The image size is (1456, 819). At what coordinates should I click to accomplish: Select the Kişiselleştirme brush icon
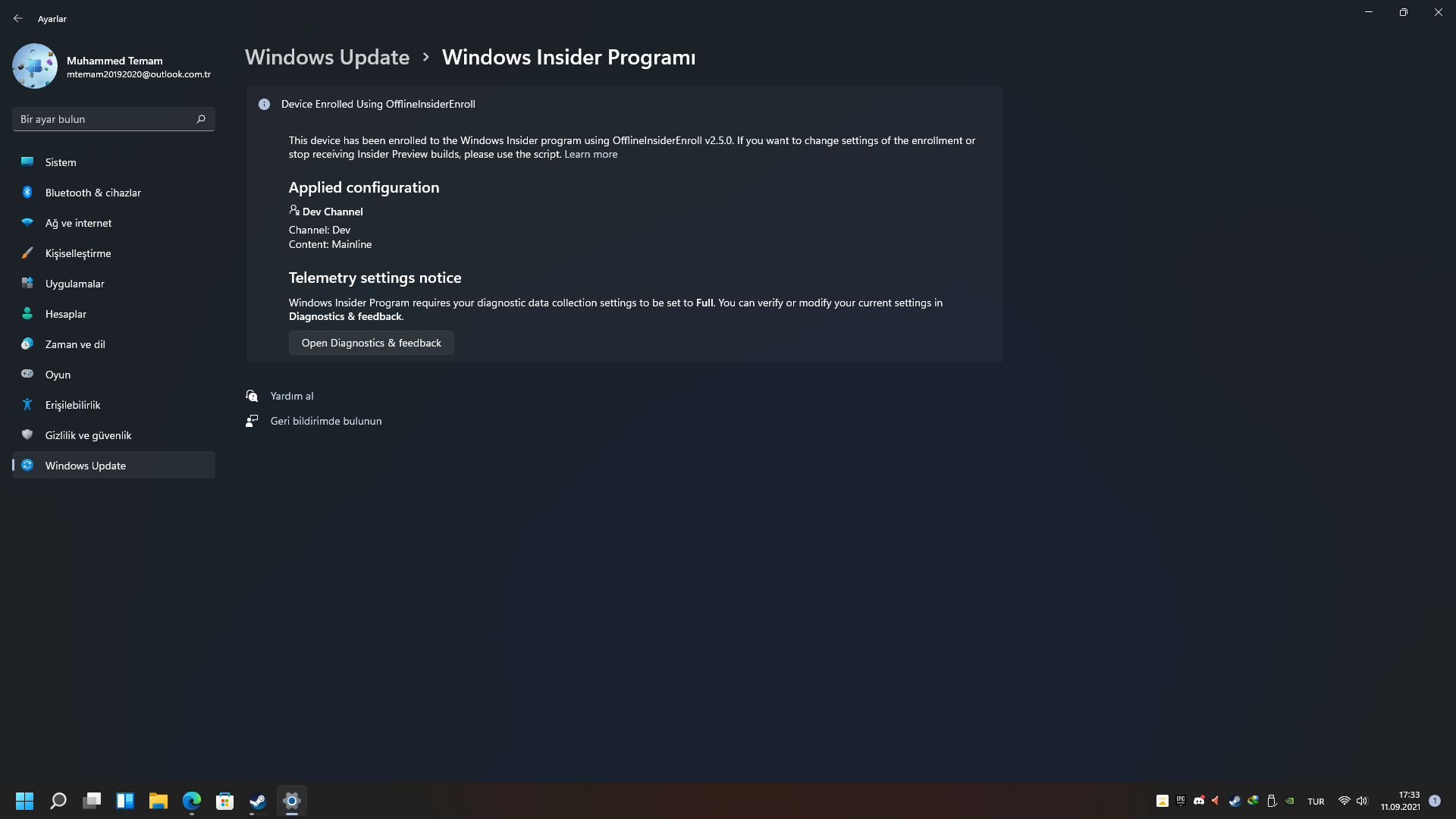tap(27, 253)
